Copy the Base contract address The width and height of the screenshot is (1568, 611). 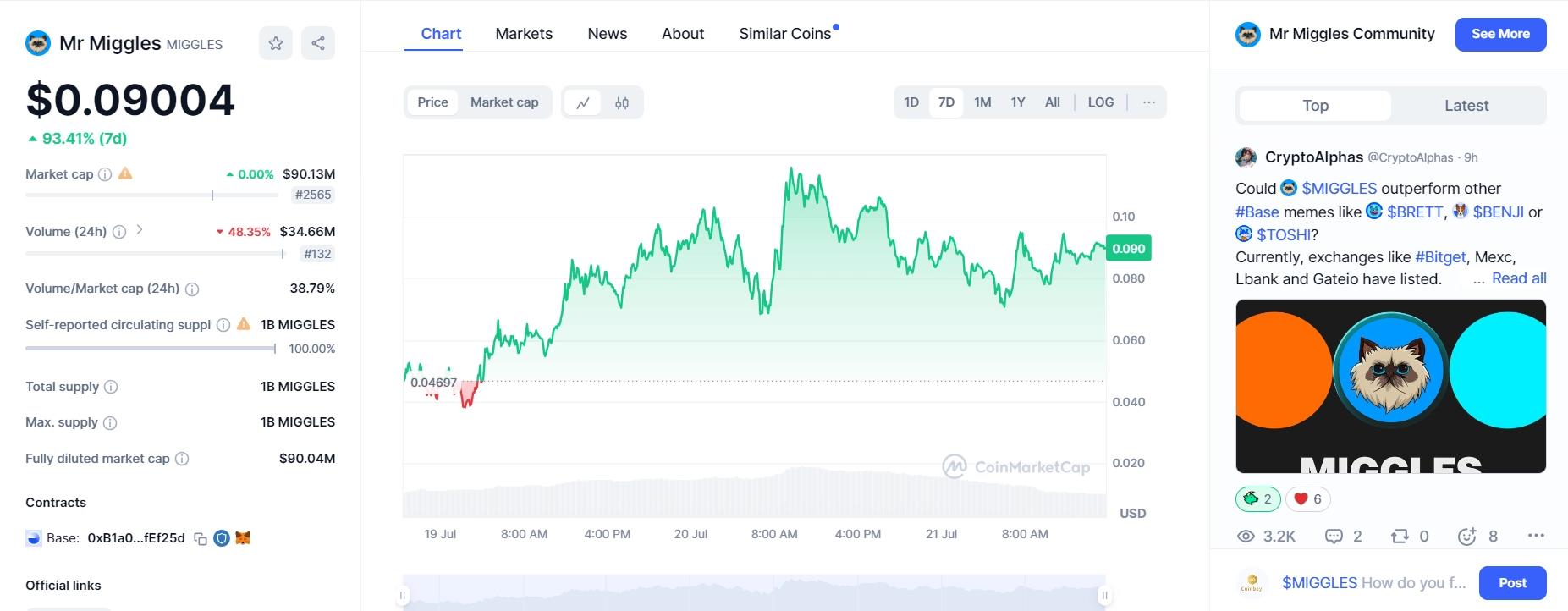[x=201, y=539]
